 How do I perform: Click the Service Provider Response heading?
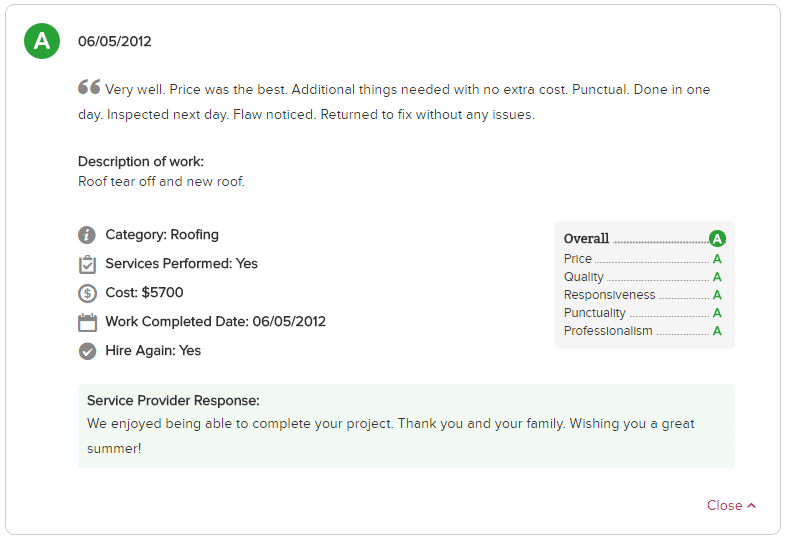pos(173,401)
